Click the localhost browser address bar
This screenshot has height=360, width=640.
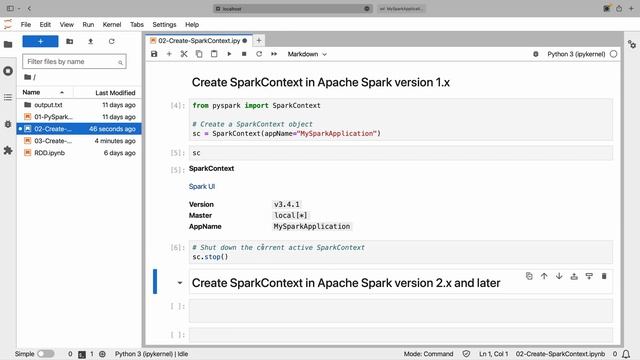[293, 9]
